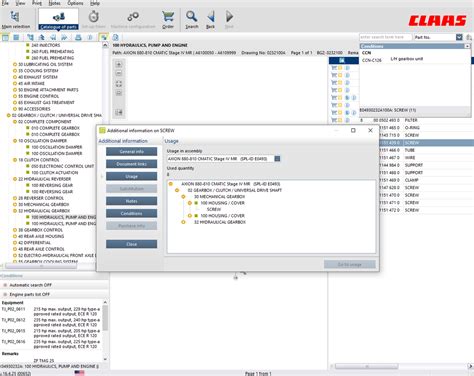Click the first layout icon in secondary toolbar
The image size is (474, 376).
(5, 37)
